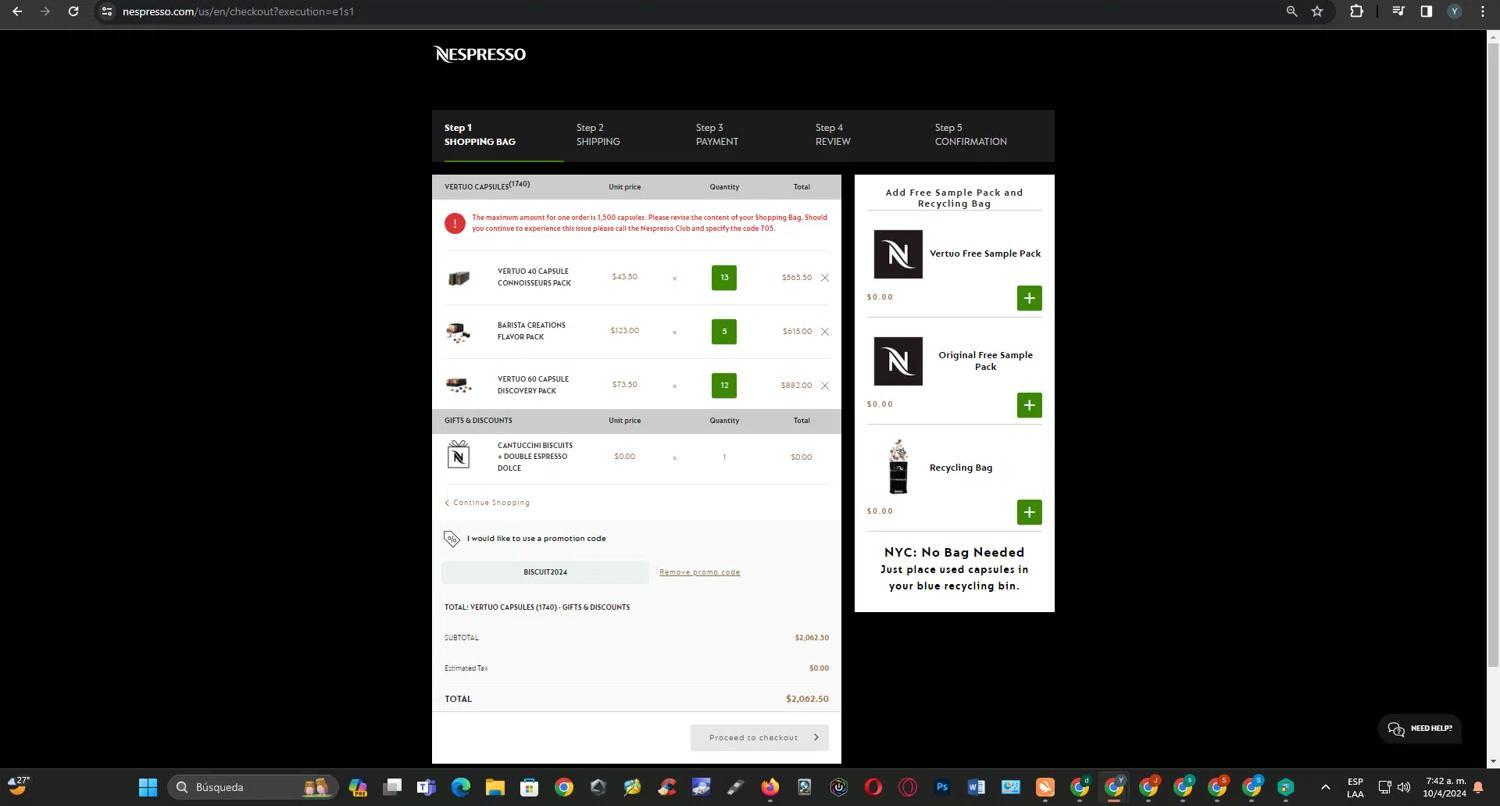Open browser side panel icon
The image size is (1500, 806).
1426,11
